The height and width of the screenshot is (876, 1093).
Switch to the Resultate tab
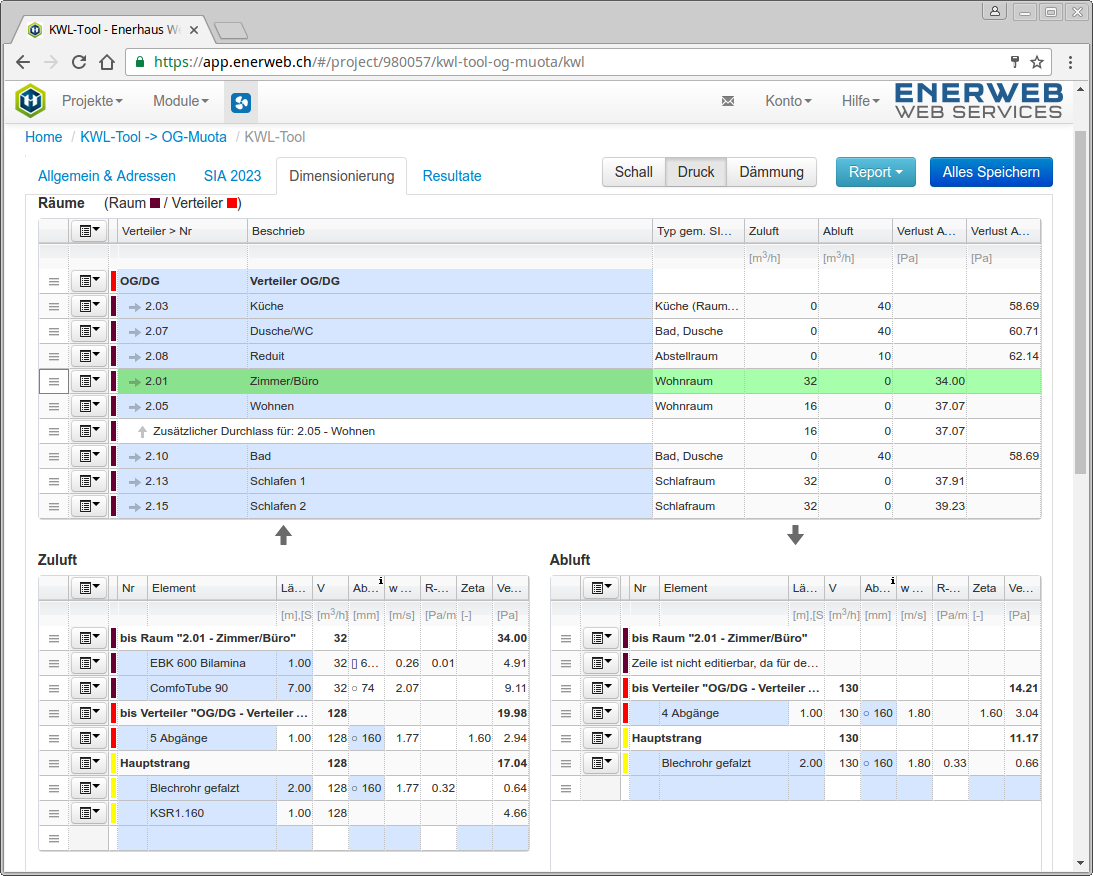point(452,176)
